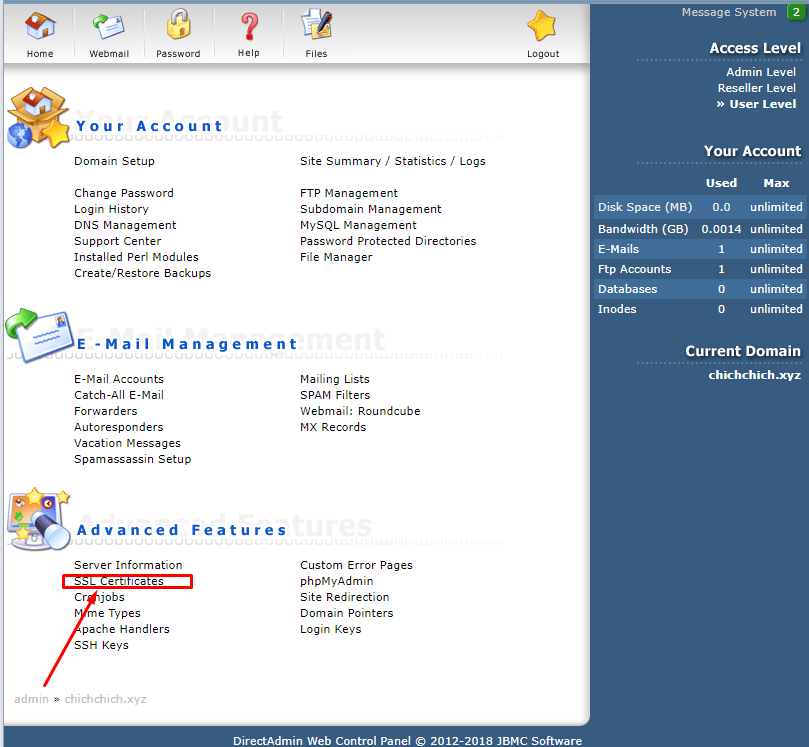Open Webmail from the toolbar icon
The width and height of the screenshot is (809, 747).
click(x=108, y=27)
